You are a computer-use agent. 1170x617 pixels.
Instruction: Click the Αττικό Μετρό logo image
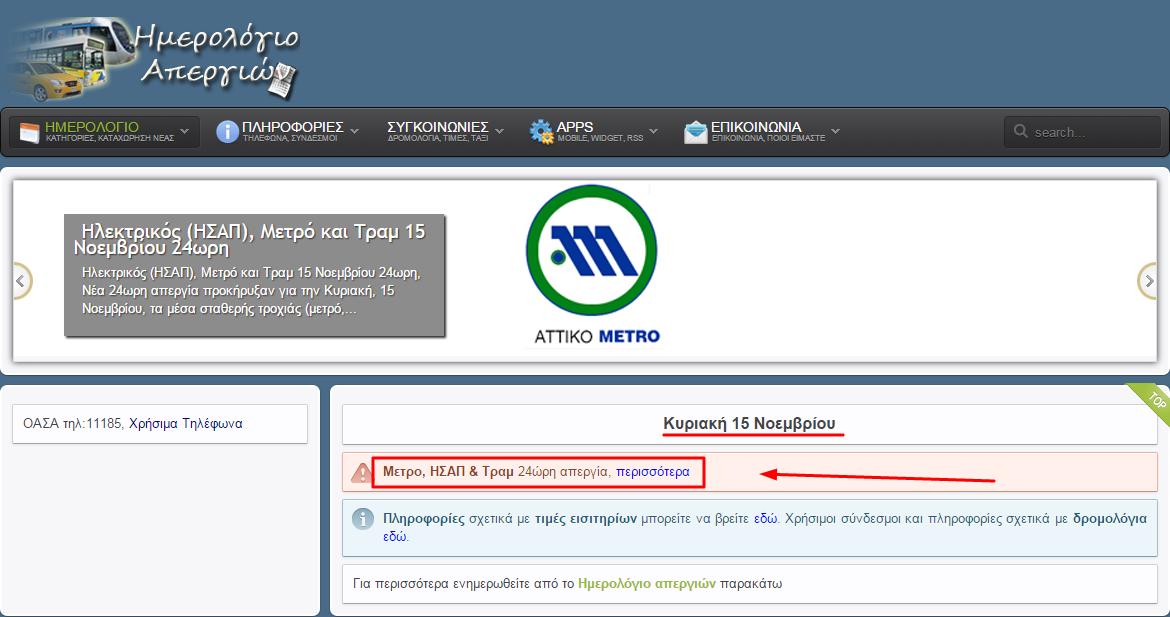click(x=593, y=266)
